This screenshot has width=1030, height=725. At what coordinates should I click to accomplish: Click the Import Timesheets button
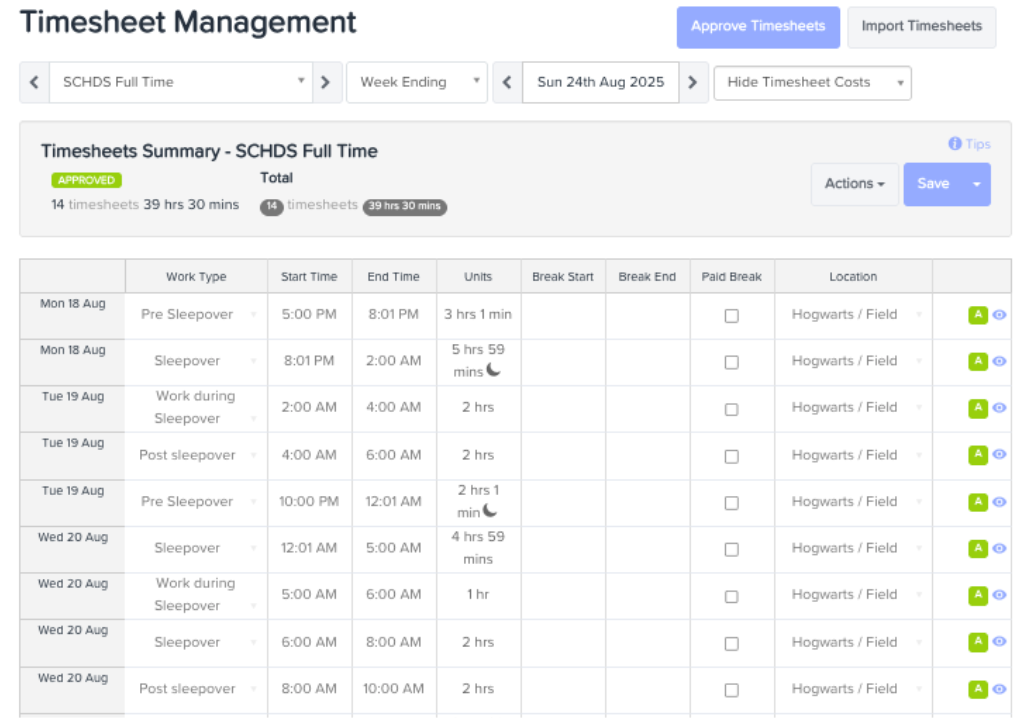point(922,27)
